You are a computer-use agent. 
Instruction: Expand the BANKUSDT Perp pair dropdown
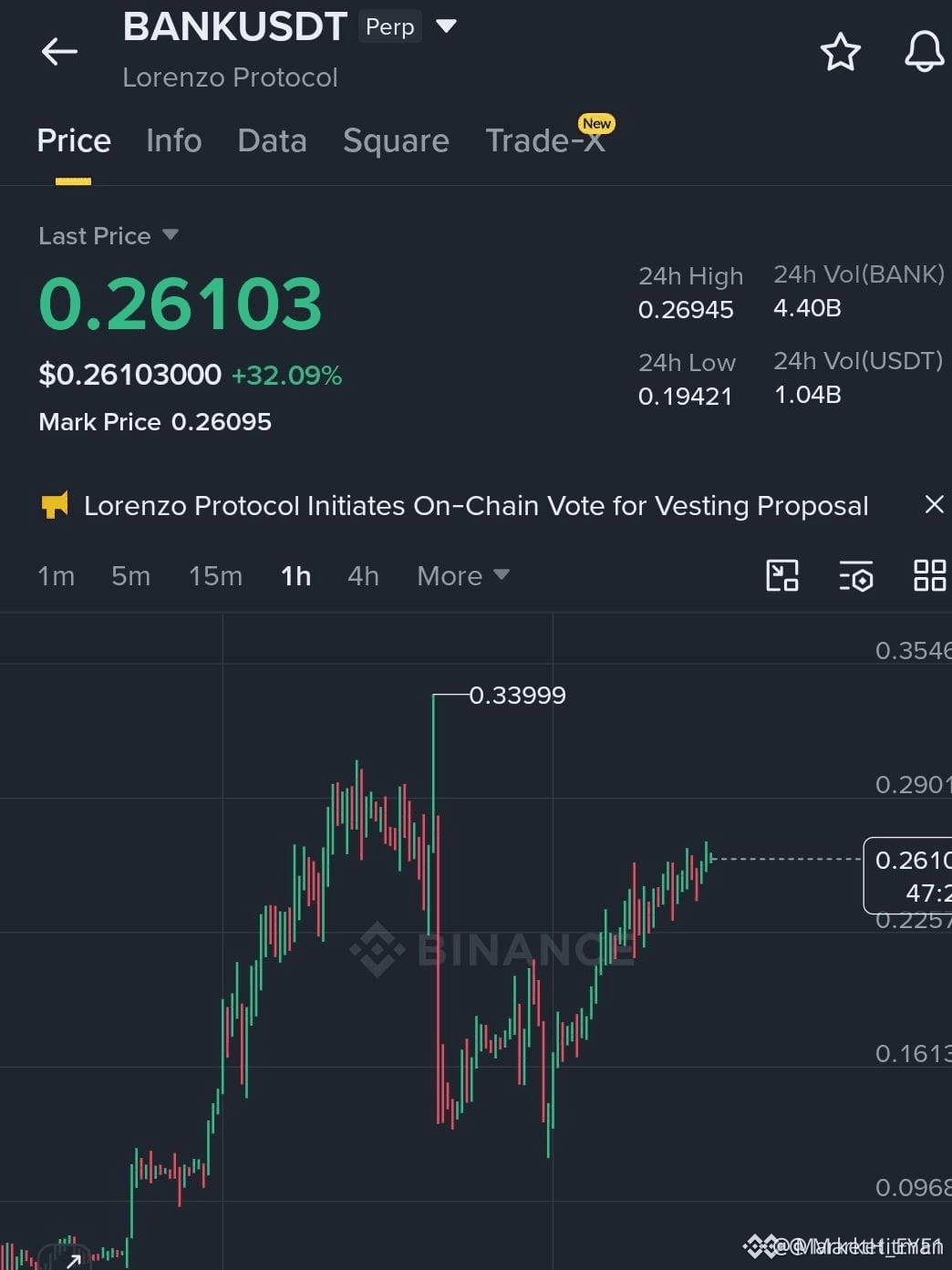(x=446, y=26)
